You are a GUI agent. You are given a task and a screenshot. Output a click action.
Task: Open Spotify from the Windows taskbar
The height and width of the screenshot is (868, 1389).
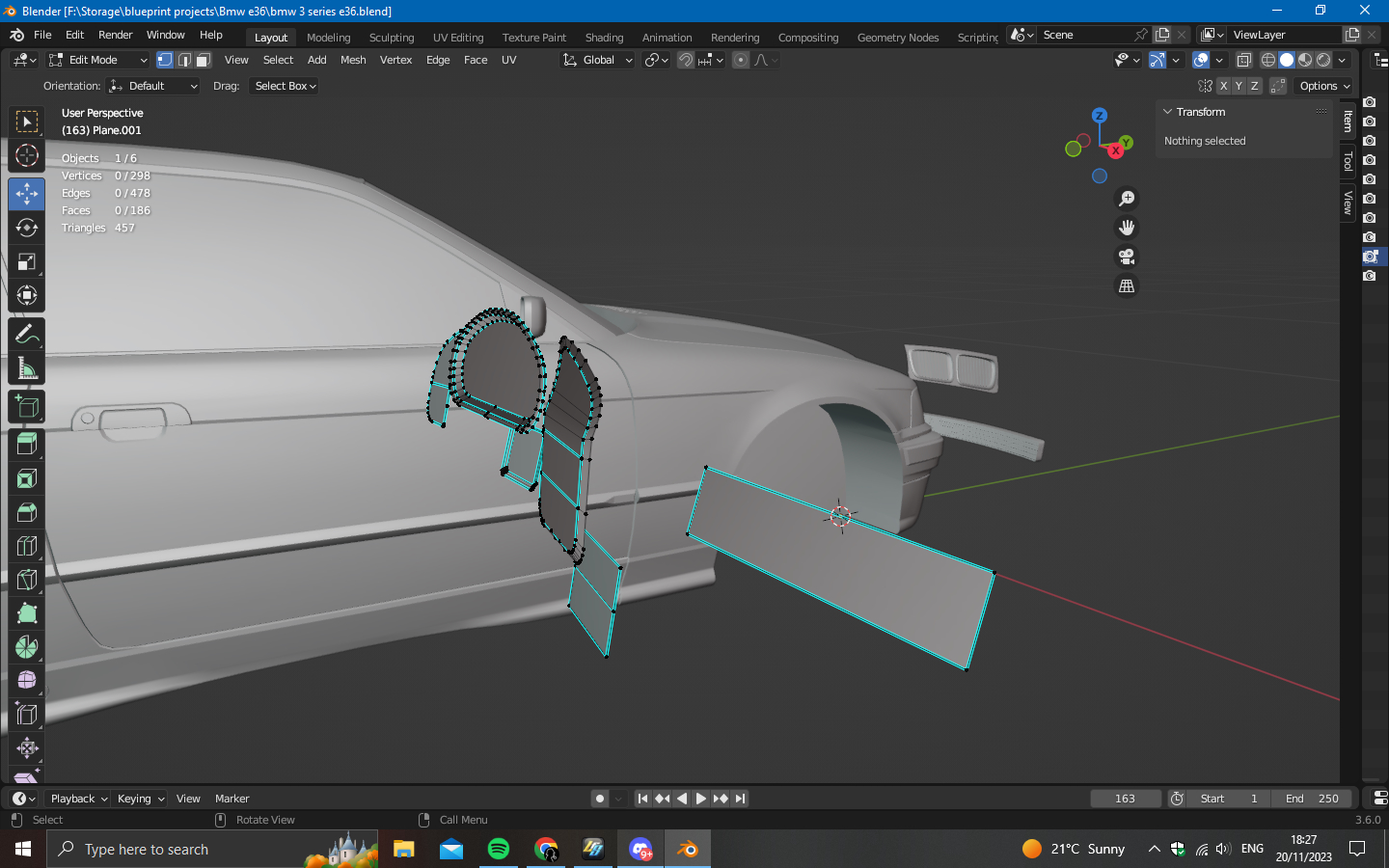pyautogui.click(x=499, y=849)
